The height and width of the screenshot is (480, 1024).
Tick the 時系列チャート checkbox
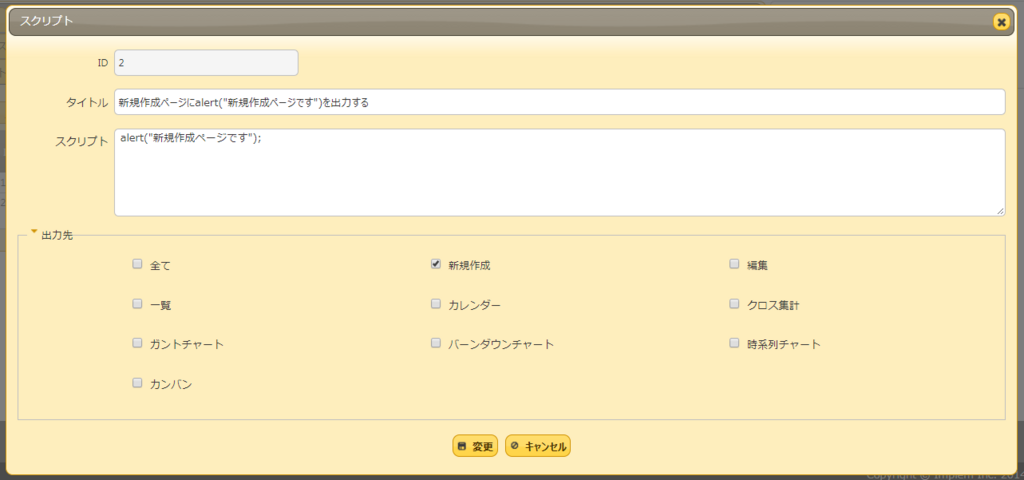pyautogui.click(x=734, y=343)
